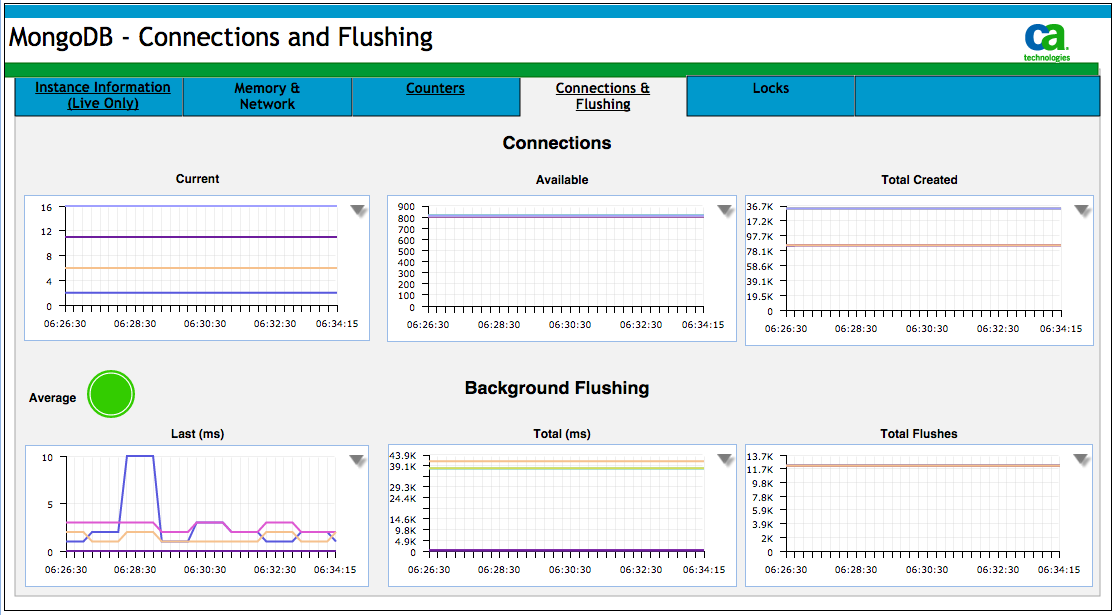Image resolution: width=1119 pixels, height=615 pixels.
Task: Click the CA Technologies logo
Action: pos(1046,43)
